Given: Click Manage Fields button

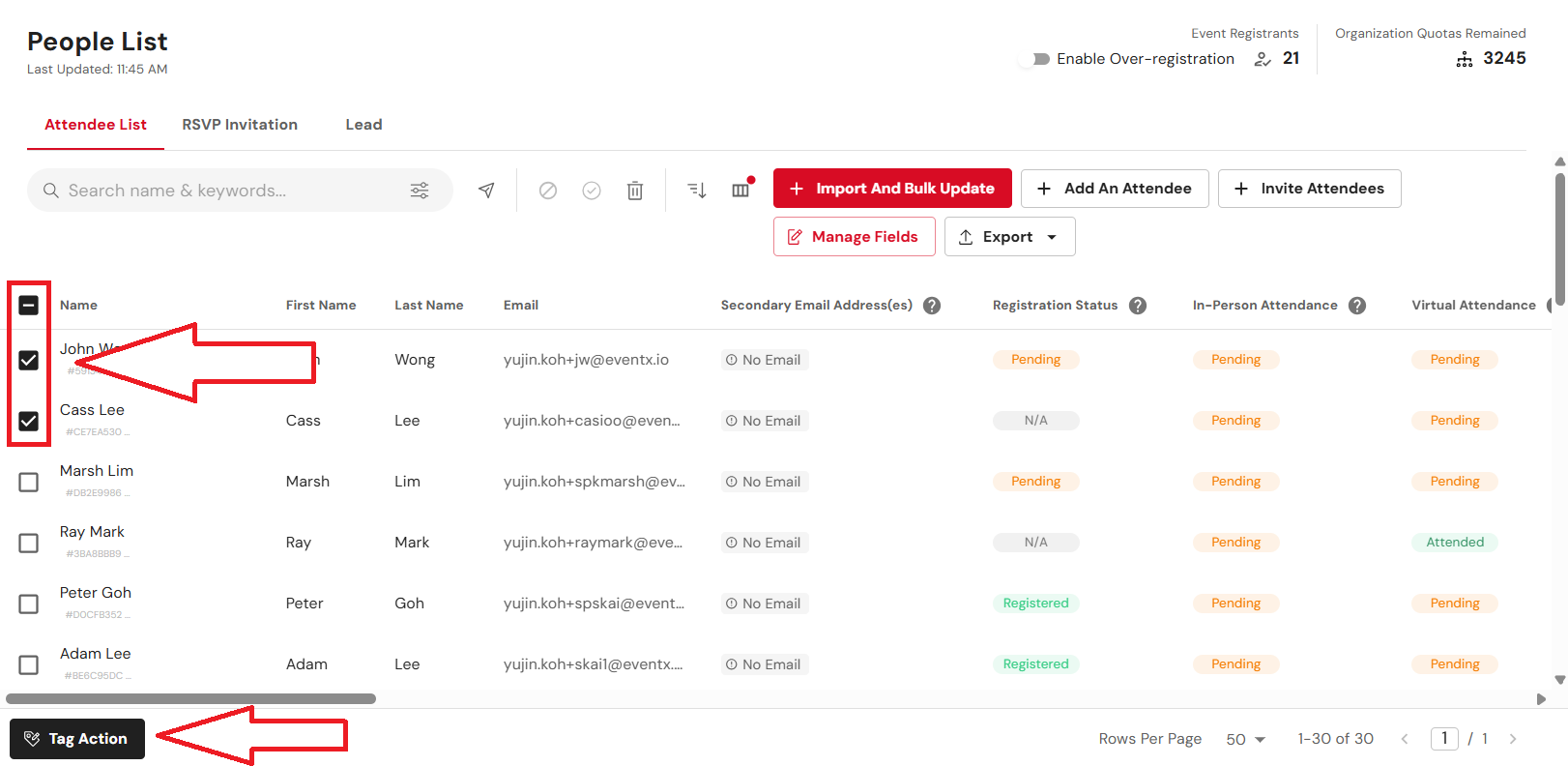Looking at the screenshot, I should (x=854, y=237).
